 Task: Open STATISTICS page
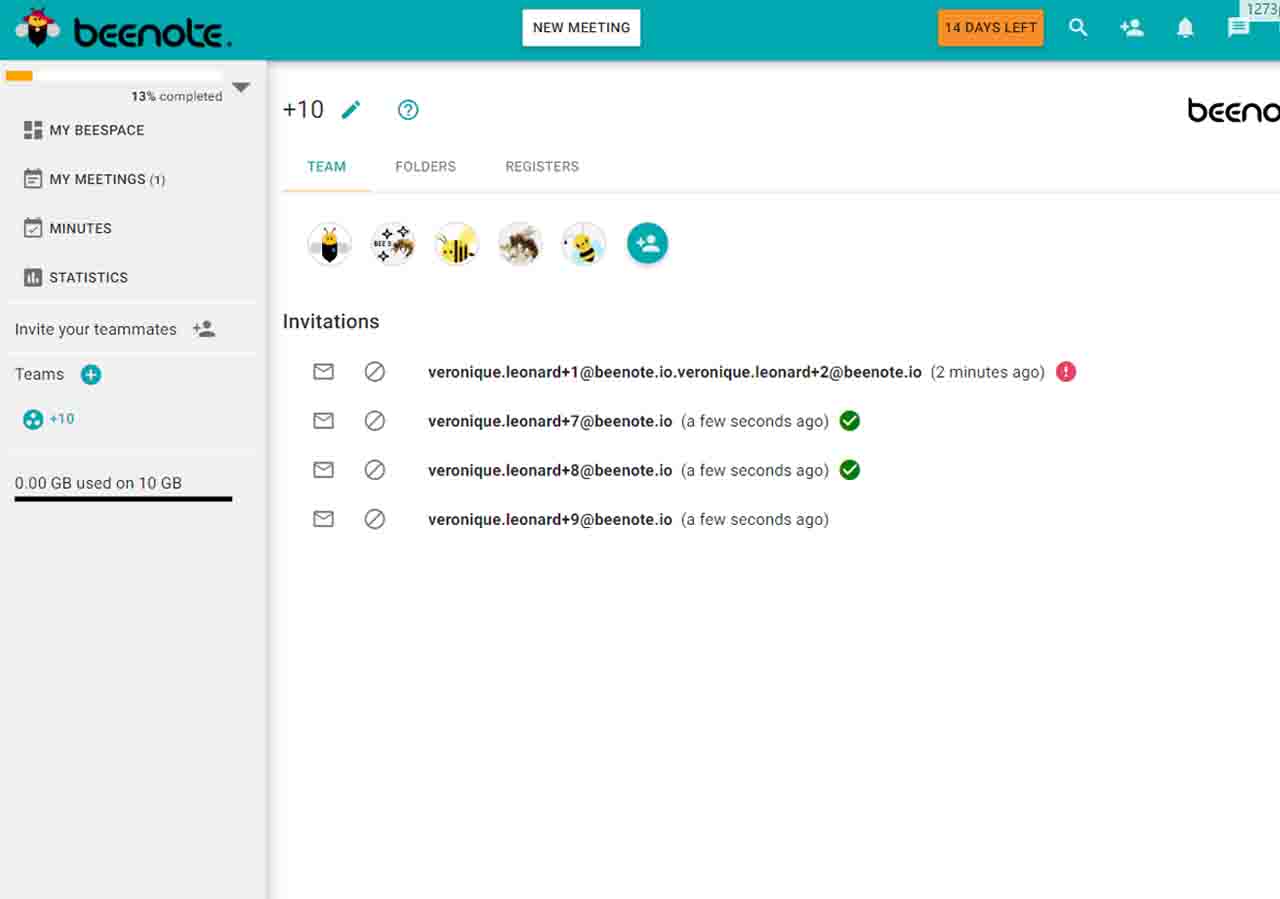[75, 277]
